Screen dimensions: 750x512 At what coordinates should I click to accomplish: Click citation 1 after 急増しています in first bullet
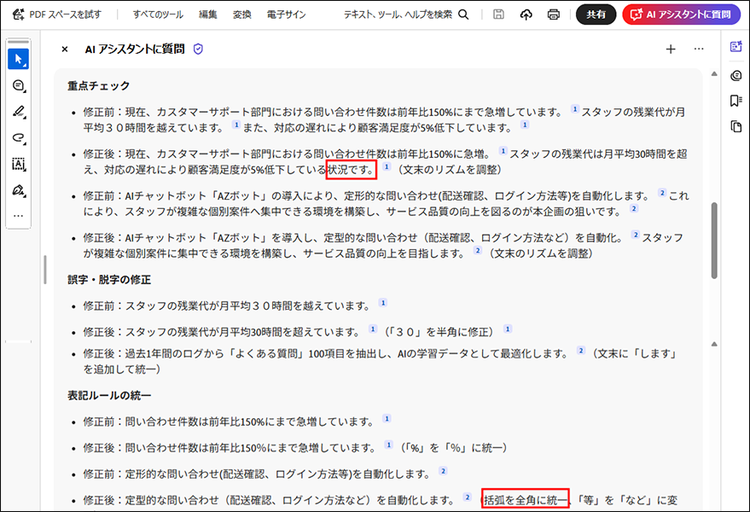(x=574, y=109)
